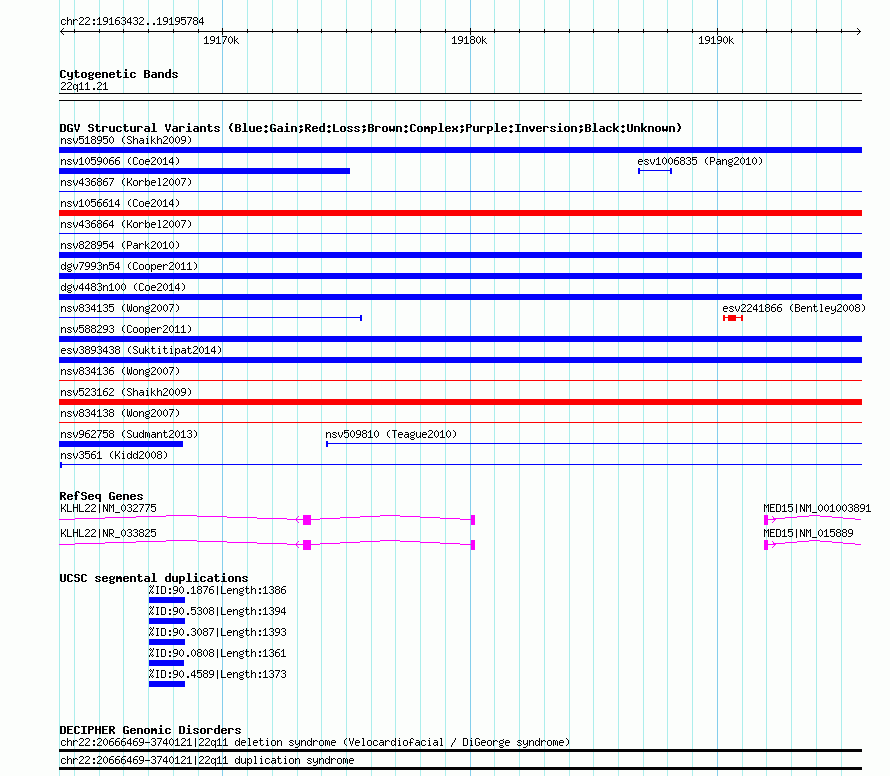
Task: Select the RefSeq Genes track heading
Action: tap(102, 496)
